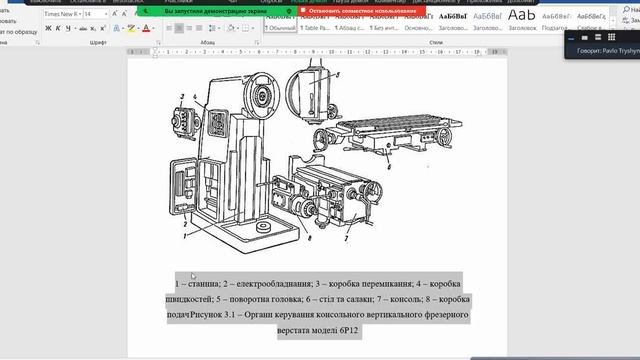Select the bold Заголово... heading style
Viewport: 640px width, 360px height.
pyautogui.click(x=453, y=22)
